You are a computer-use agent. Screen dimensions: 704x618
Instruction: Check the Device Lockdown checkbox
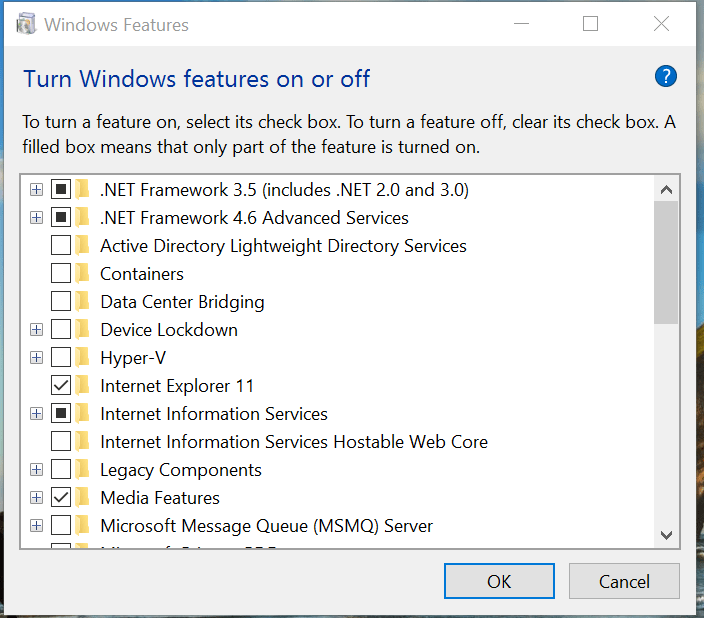pyautogui.click(x=61, y=330)
